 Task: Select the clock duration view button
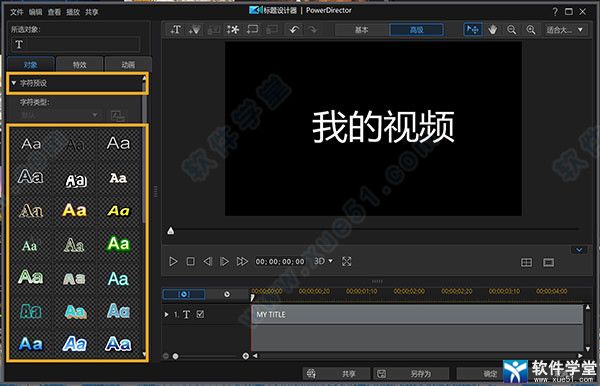click(227, 294)
